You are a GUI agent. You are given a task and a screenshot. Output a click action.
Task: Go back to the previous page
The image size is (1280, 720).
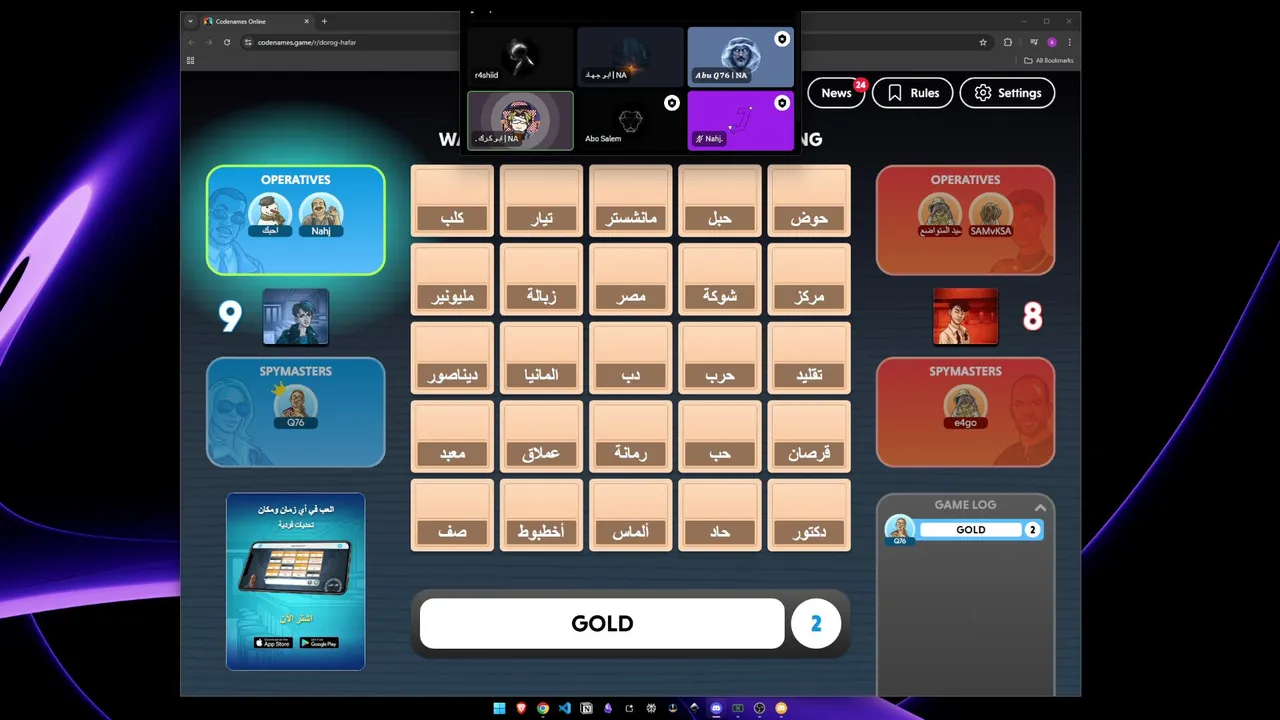(x=191, y=42)
